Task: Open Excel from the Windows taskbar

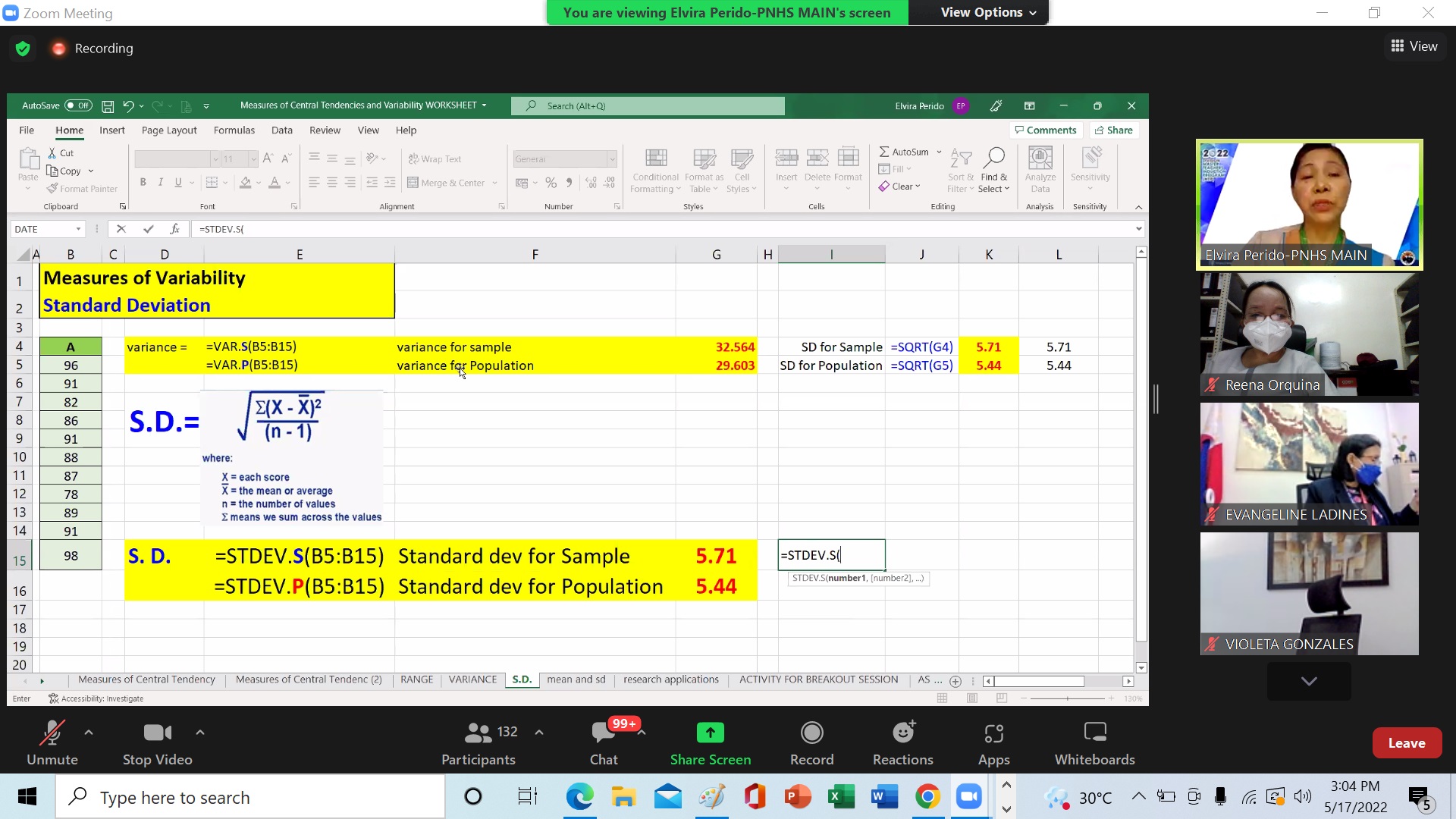Action: (x=840, y=797)
